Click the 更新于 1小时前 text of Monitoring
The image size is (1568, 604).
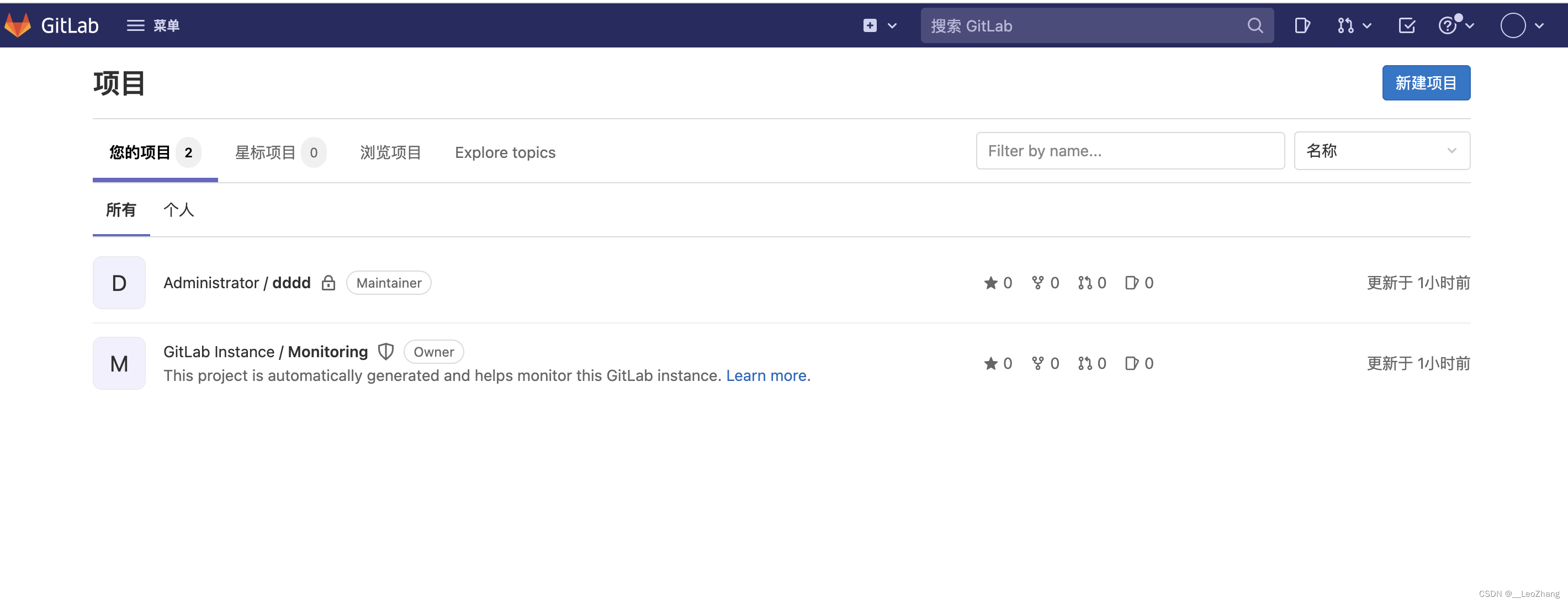[x=1418, y=363]
